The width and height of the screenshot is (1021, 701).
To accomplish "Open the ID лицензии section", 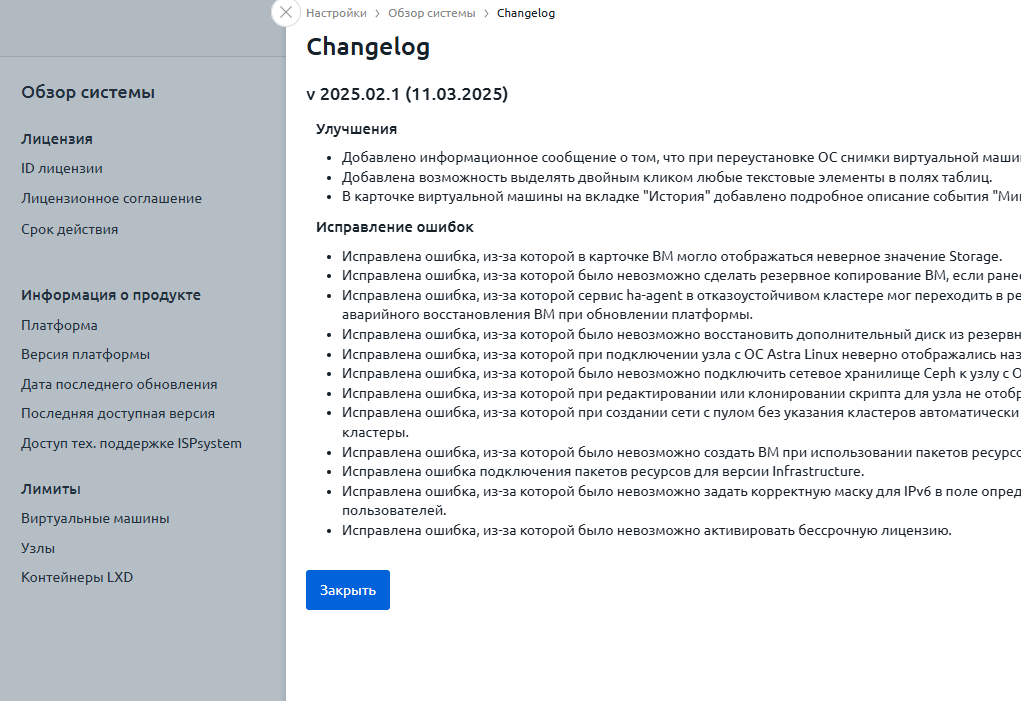I will pyautogui.click(x=62, y=169).
